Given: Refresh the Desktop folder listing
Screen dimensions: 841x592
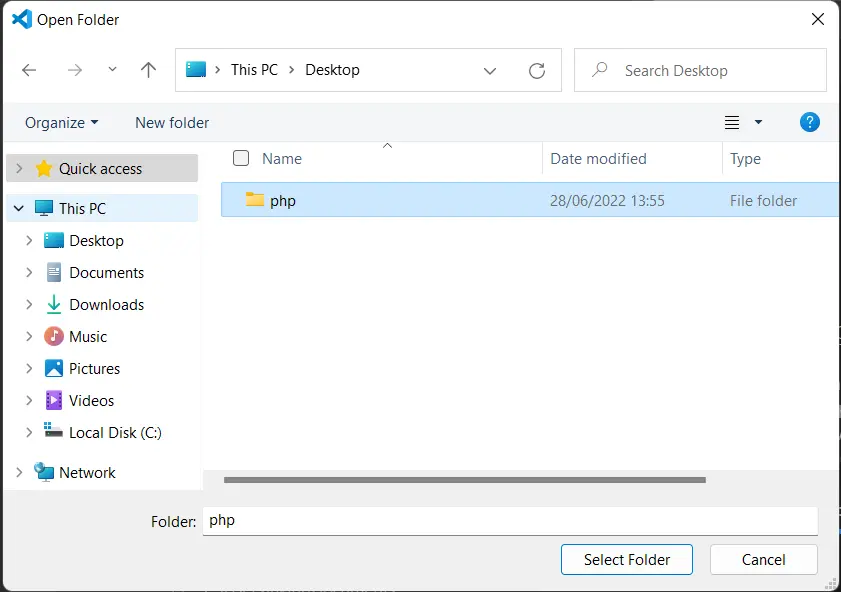Looking at the screenshot, I should tap(537, 70).
